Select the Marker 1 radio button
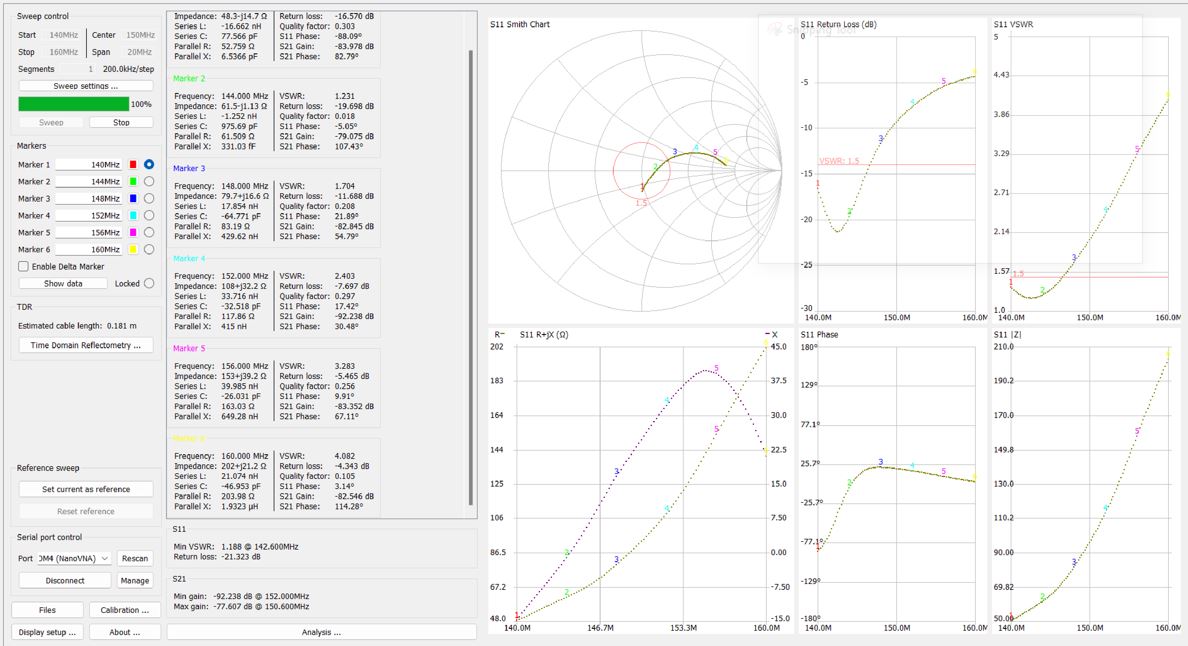This screenshot has height=646, width=1188. pos(148,164)
